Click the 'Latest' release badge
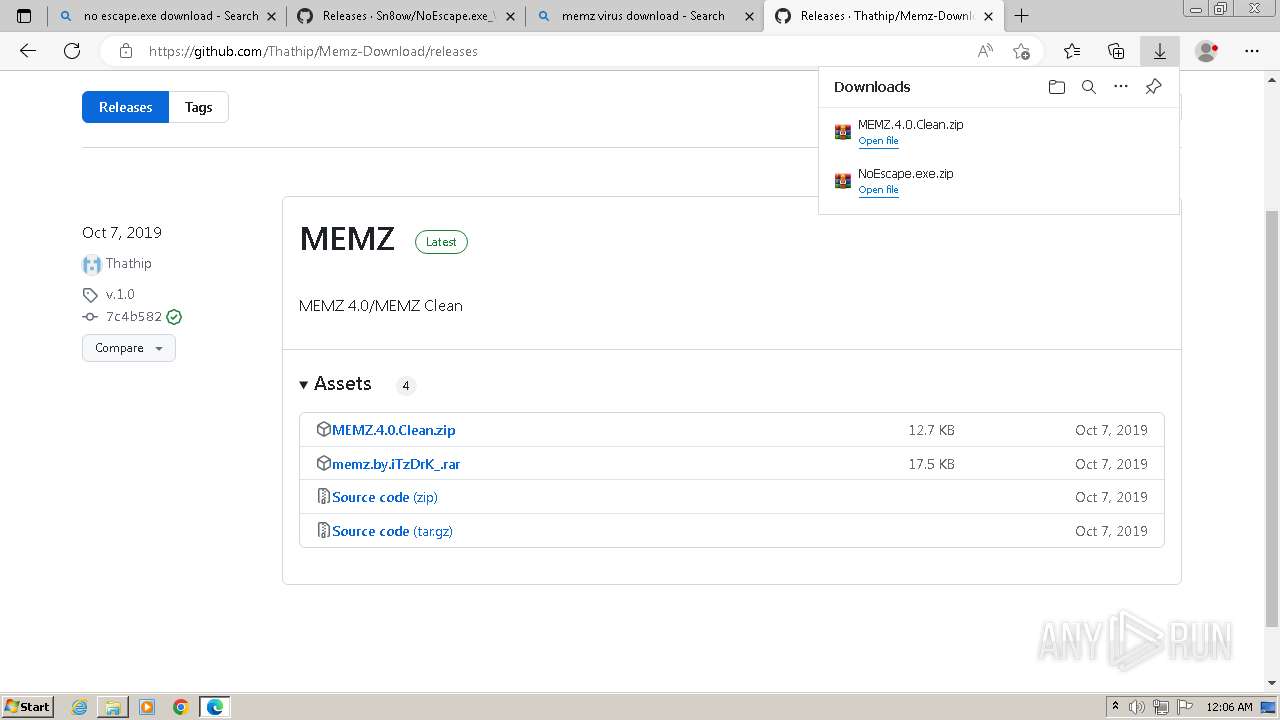Screen dimensions: 1280x720 tap(441, 242)
